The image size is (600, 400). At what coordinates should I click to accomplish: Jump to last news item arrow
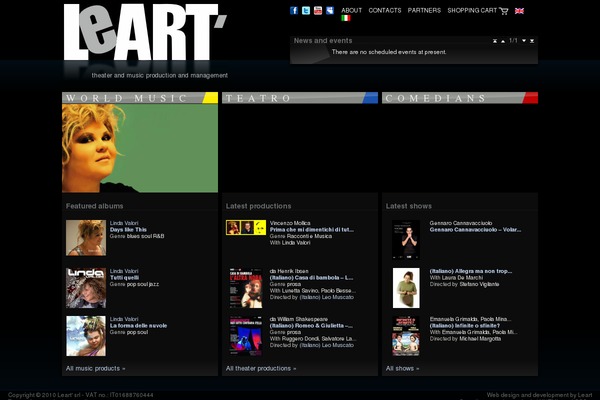point(532,41)
